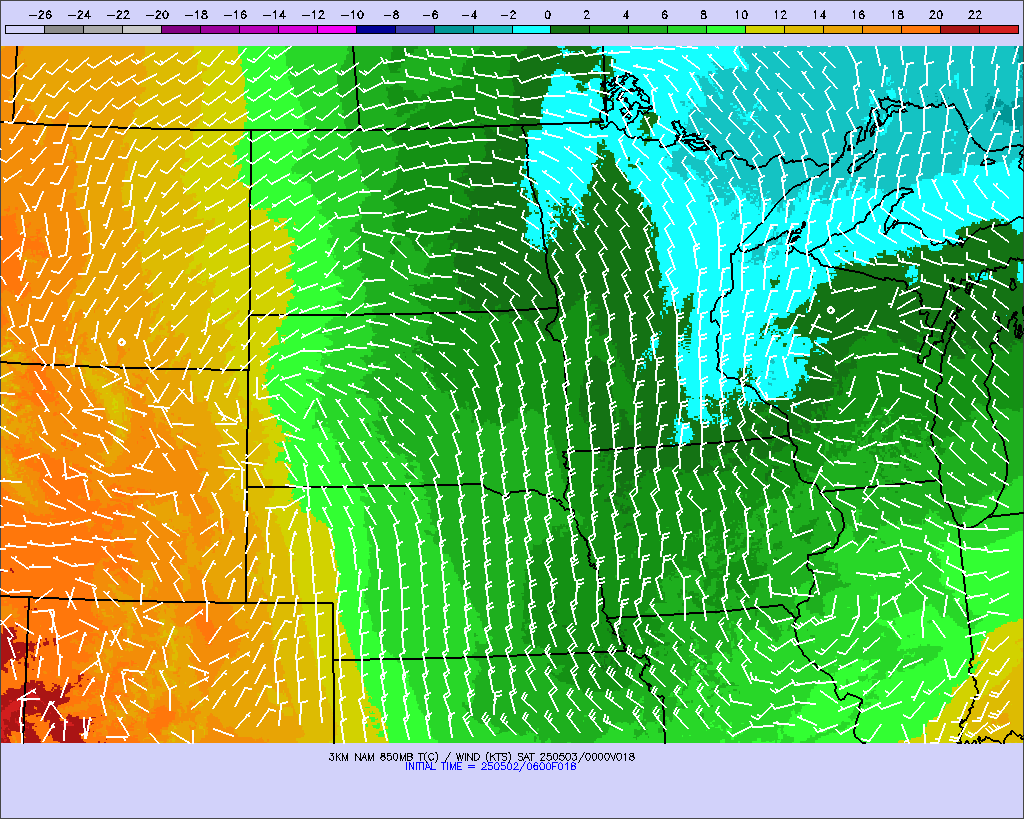Click the "-18" legend label
This screenshot has width=1024, height=819.
197,14
